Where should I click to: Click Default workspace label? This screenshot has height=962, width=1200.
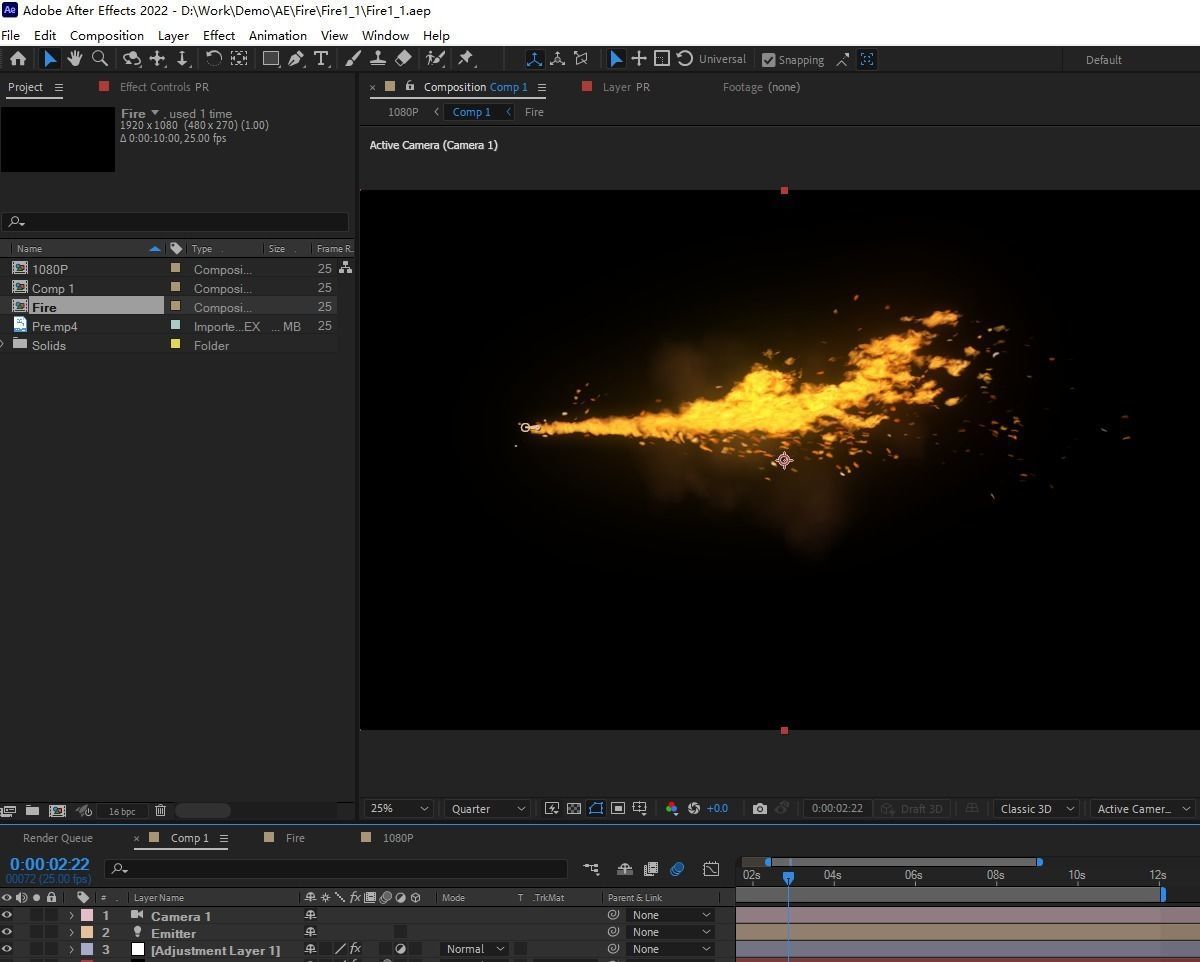coord(1104,60)
